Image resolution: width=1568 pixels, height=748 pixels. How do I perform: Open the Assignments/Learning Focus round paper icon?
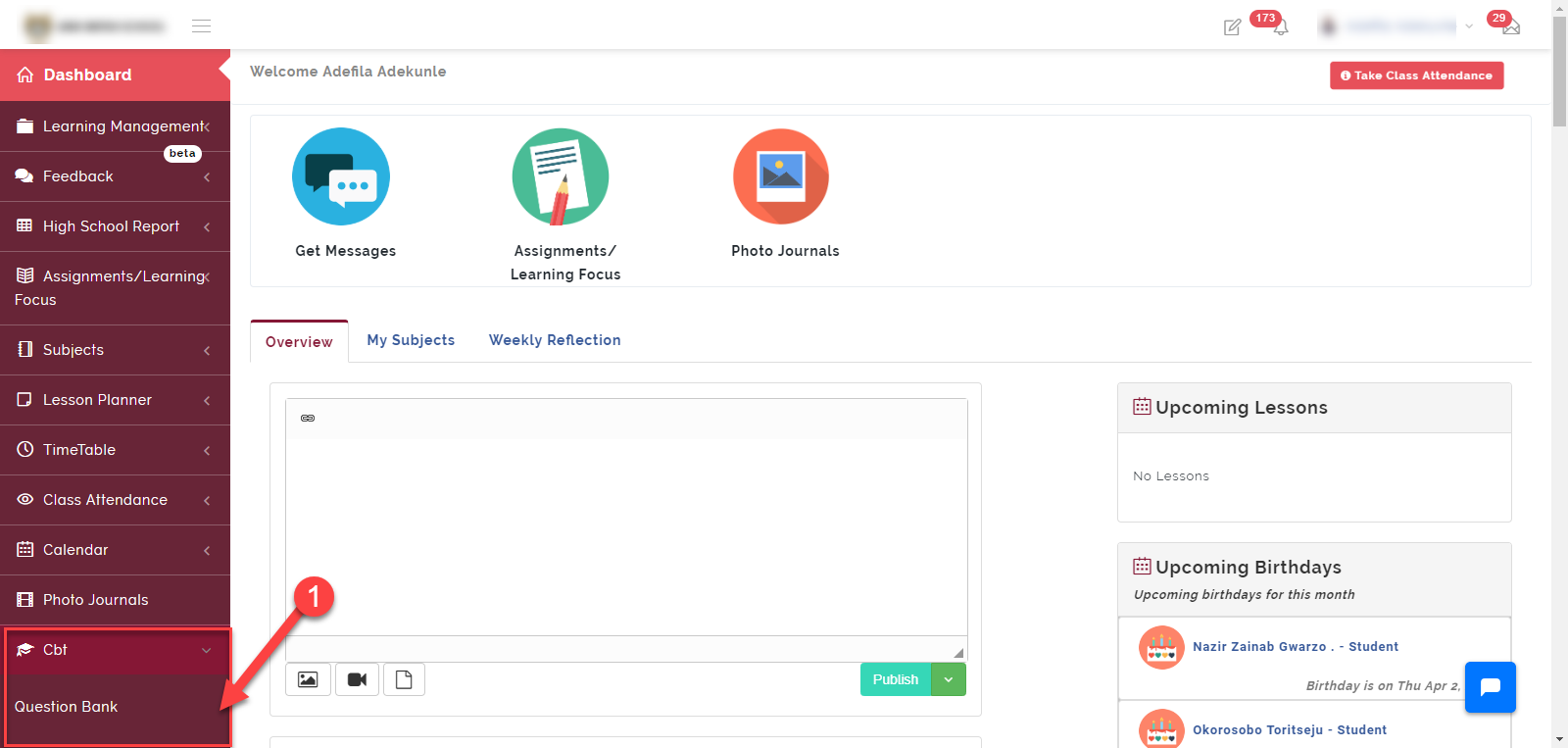(x=561, y=176)
